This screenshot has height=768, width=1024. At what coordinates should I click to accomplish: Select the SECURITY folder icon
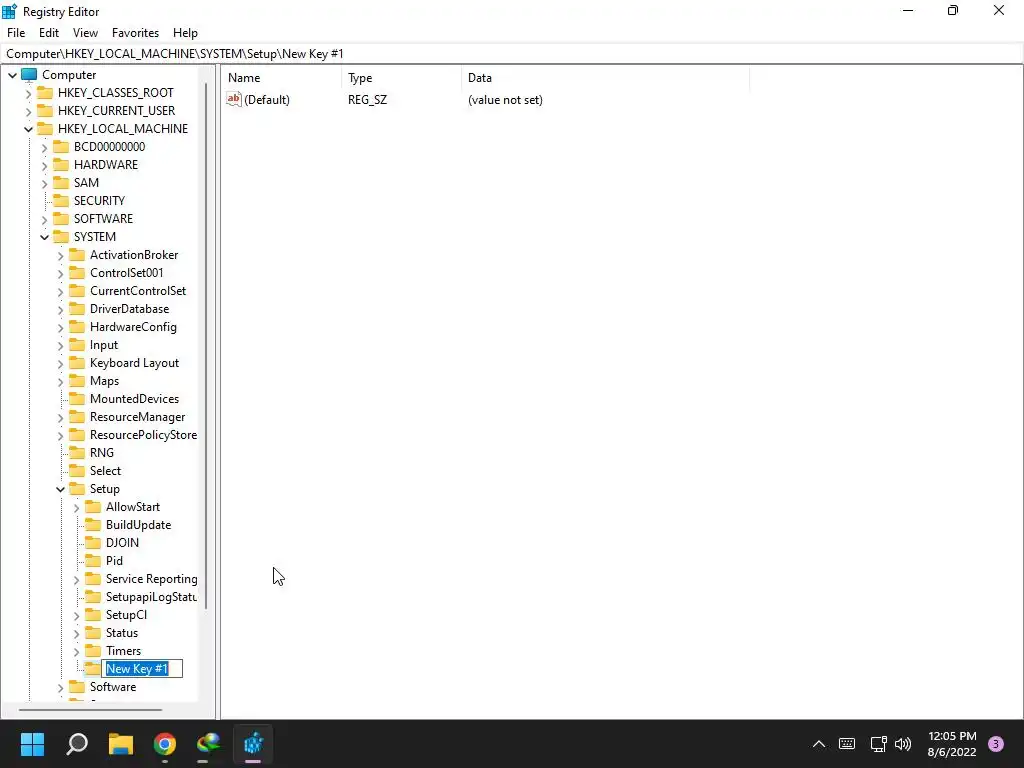pyautogui.click(x=61, y=200)
